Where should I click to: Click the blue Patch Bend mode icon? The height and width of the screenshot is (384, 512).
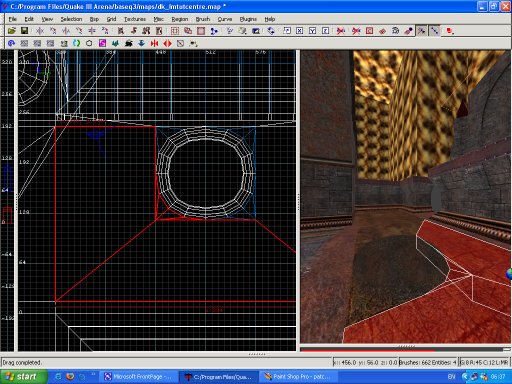[x=11, y=43]
